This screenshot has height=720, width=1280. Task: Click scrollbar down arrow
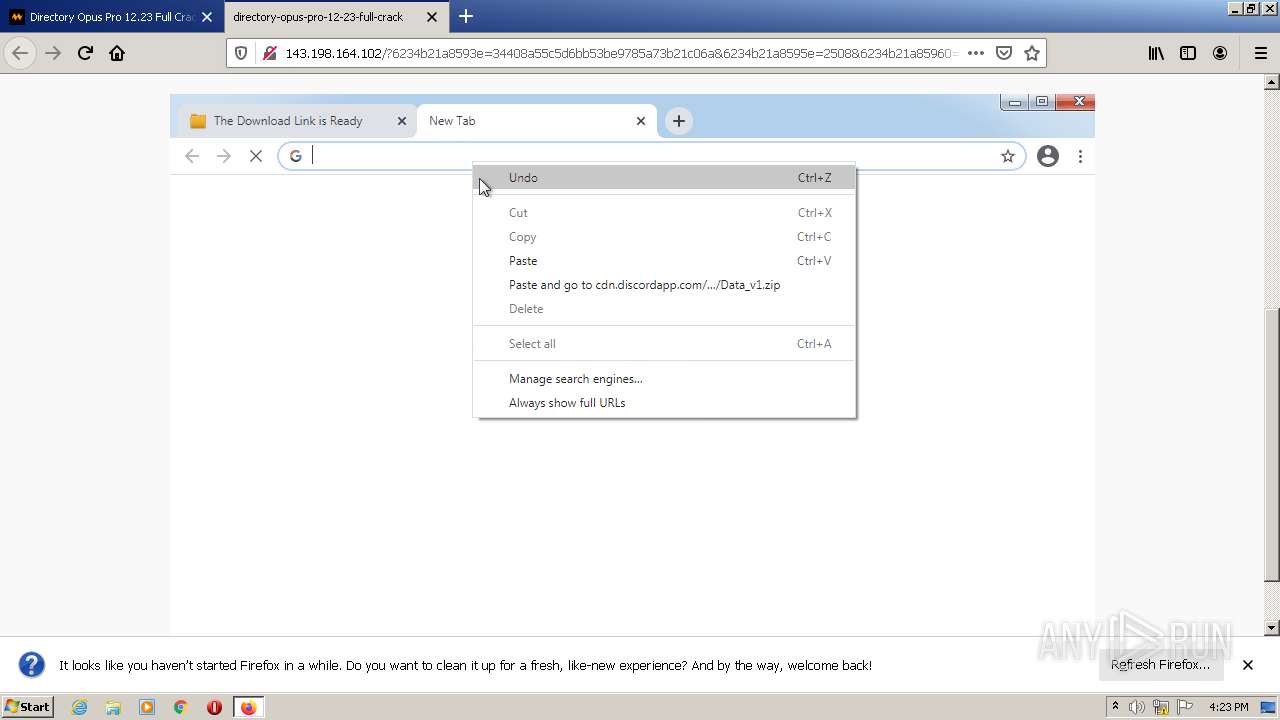point(1272,628)
